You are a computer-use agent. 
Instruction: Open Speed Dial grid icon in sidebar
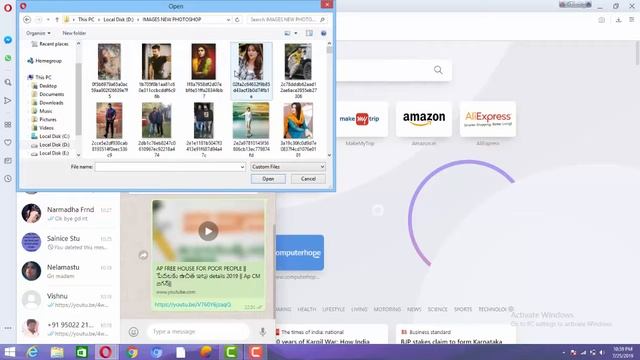[8, 124]
